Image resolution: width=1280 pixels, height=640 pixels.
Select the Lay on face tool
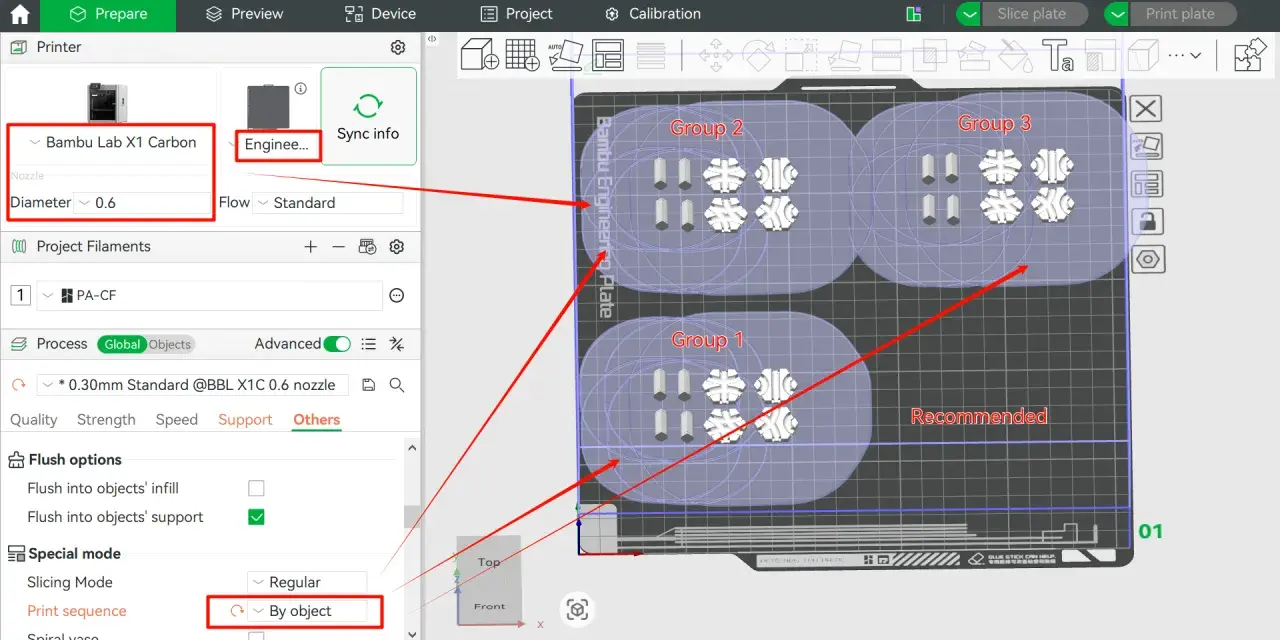click(x=845, y=55)
